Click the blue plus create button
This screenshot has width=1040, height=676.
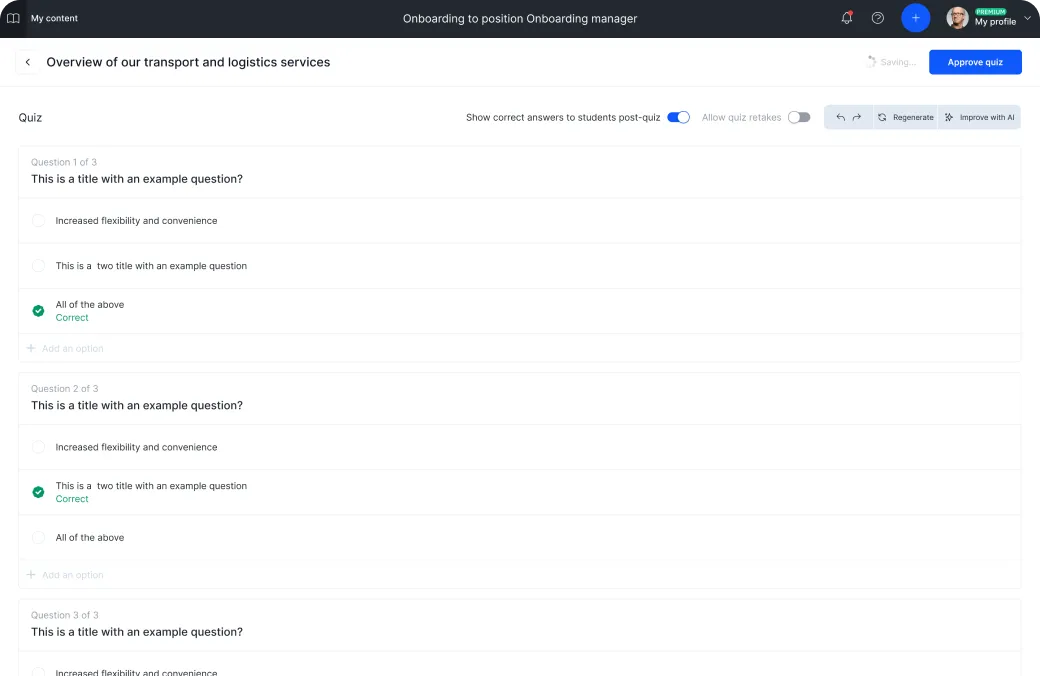pos(915,18)
